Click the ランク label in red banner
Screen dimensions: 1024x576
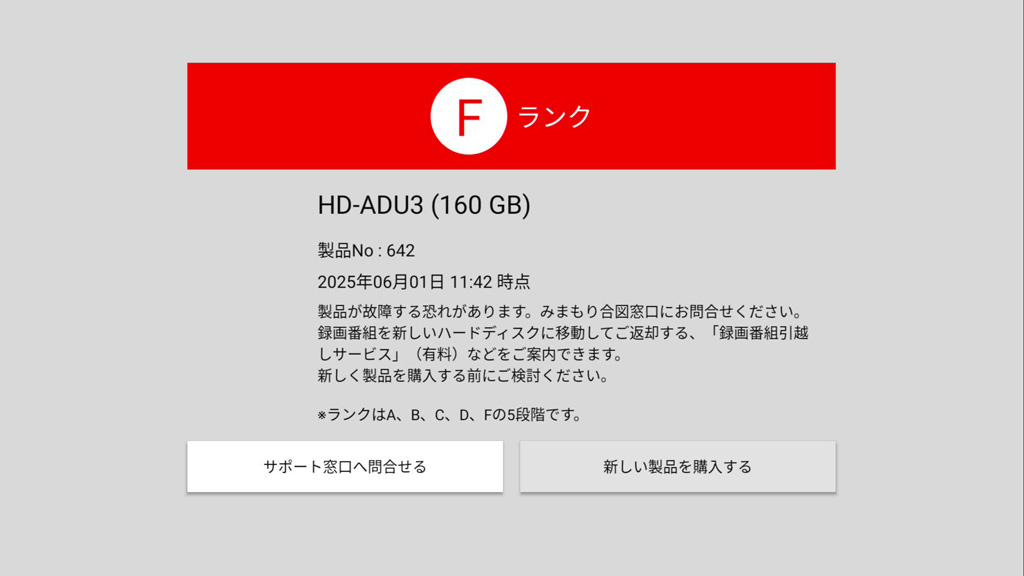point(554,116)
